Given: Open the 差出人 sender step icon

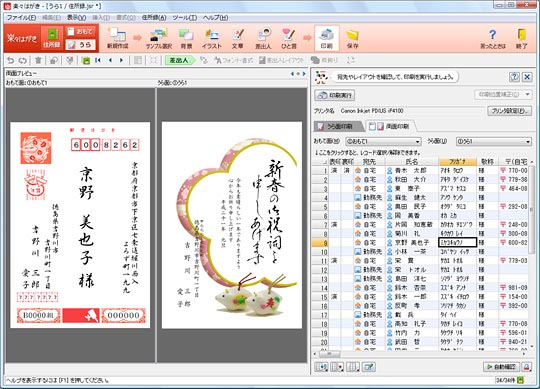Looking at the screenshot, I should click(263, 38).
